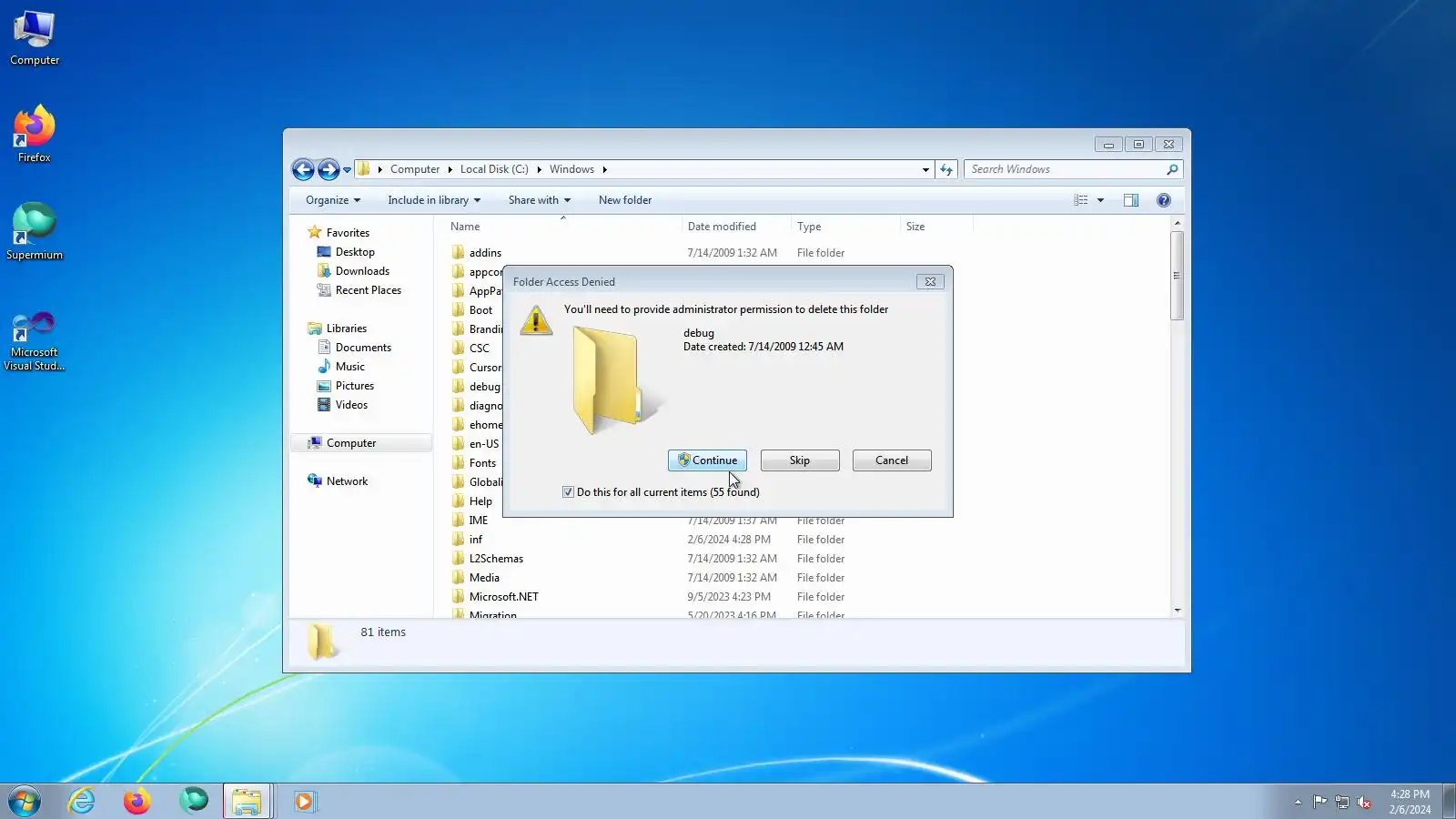Select the Fonts folder
Image resolution: width=1456 pixels, height=819 pixels.
point(482,463)
